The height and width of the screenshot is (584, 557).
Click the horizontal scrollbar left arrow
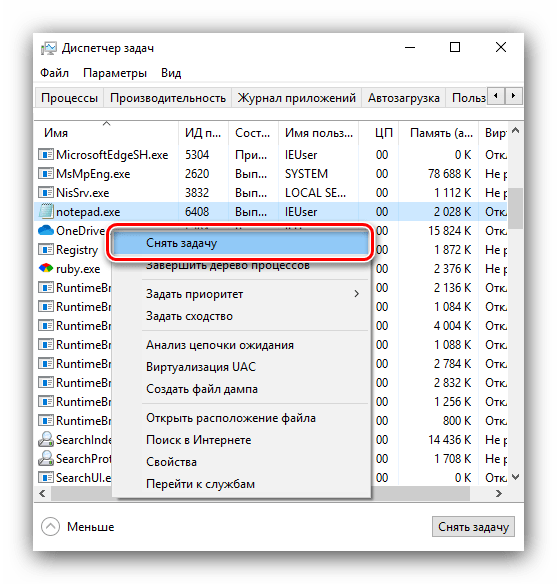[42, 493]
